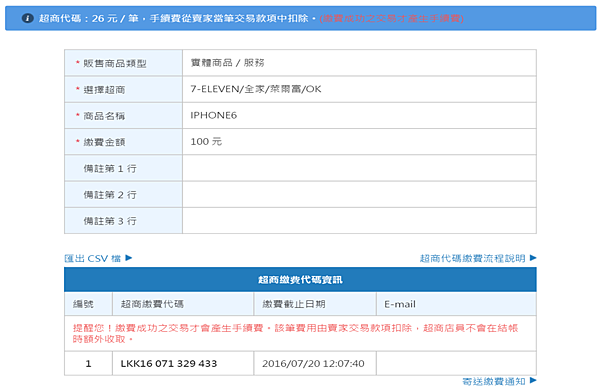The height and width of the screenshot is (390, 600).
Task: Click the 備註第 2 行 value cell
Action: [x=359, y=194]
